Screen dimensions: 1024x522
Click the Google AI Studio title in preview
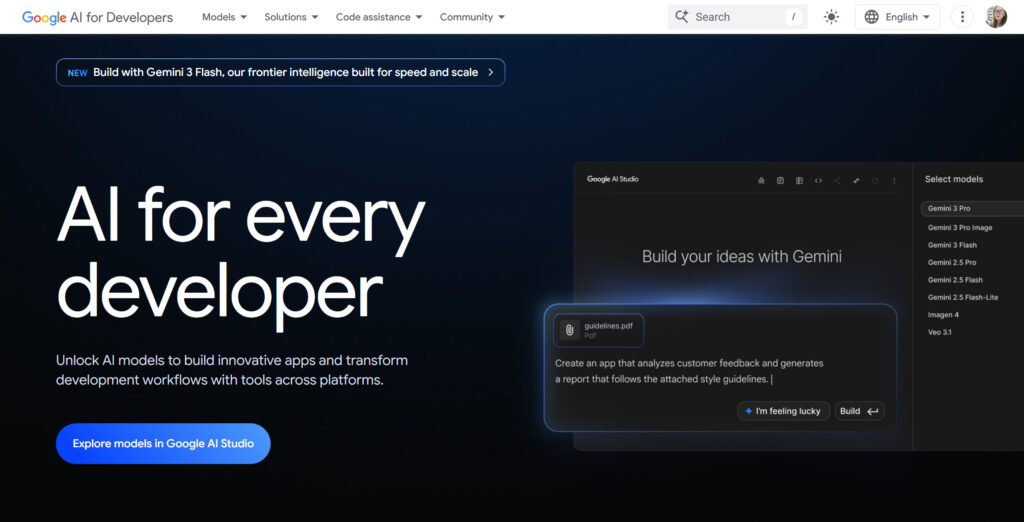click(613, 179)
